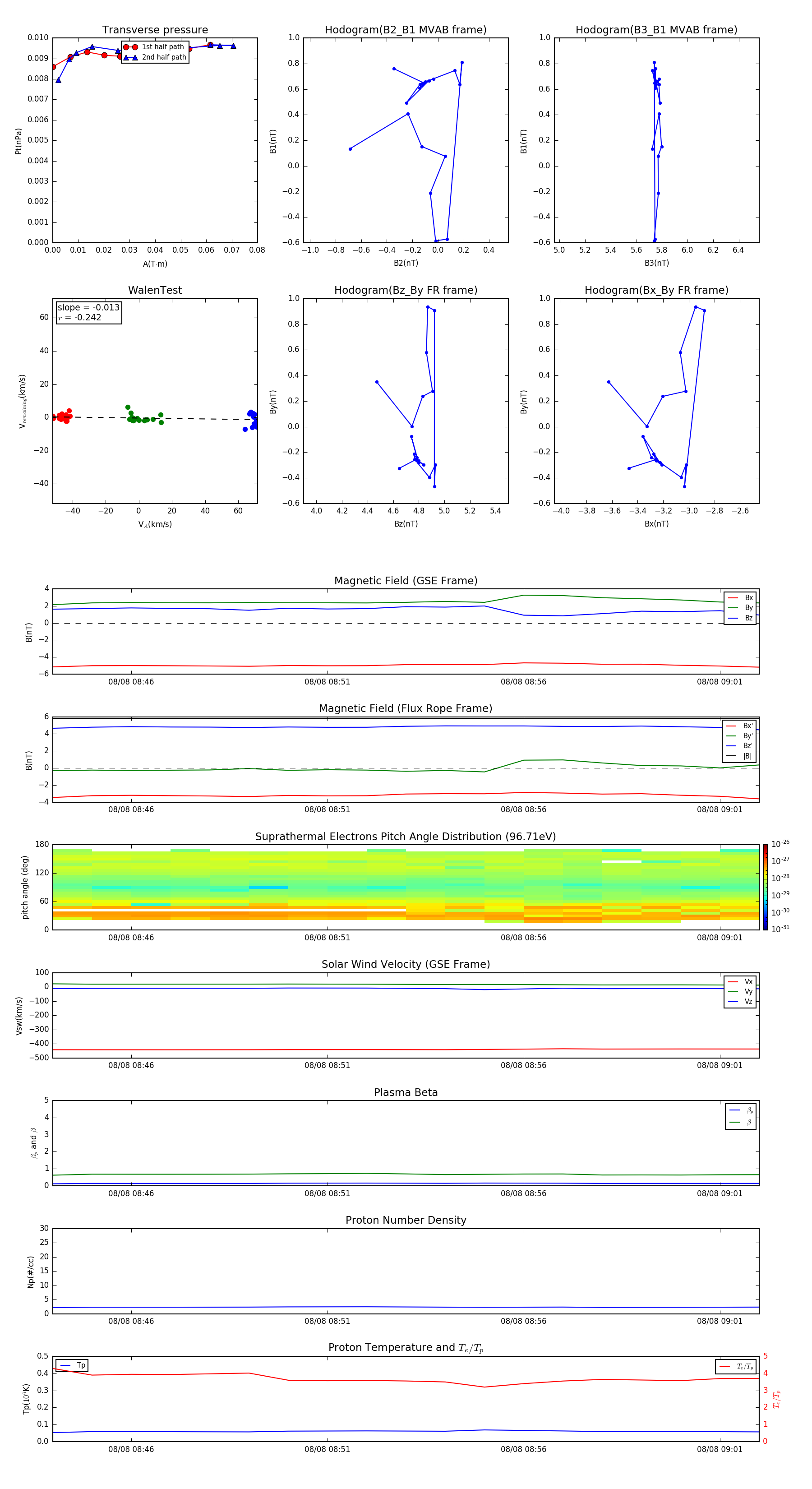This screenshot has width=812, height=1489.
Task: Click the Bx legend entry in GSE magnetic field plot
Action: (x=740, y=598)
